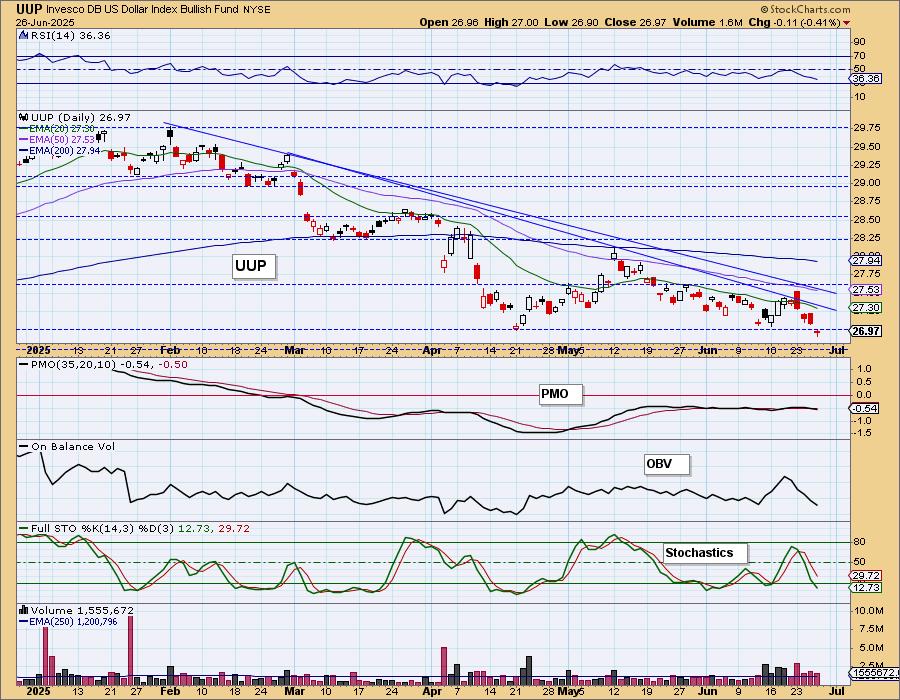The image size is (900, 700).
Task: Select the green EMA(20) legend line swatch
Action: coord(24,129)
